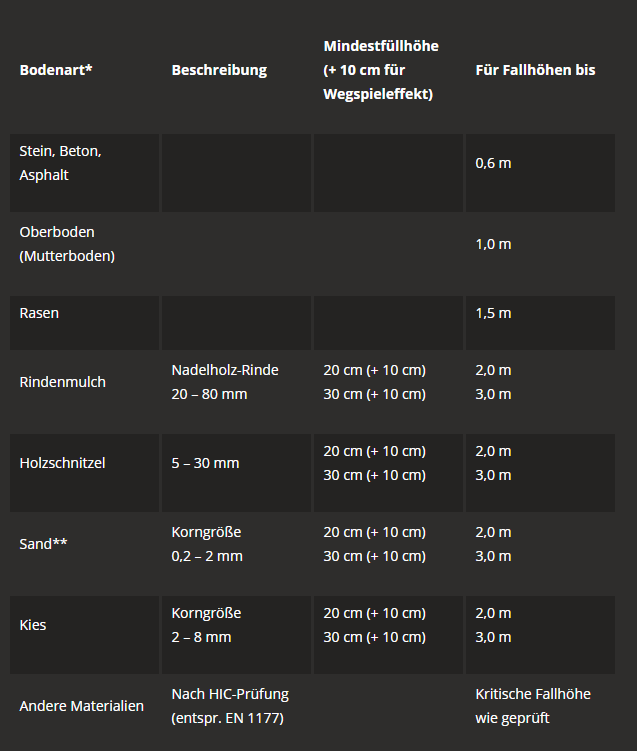Screen dimensions: 637x751
Task: Select the Mindestfüllhöhe column header
Action: 381,70
